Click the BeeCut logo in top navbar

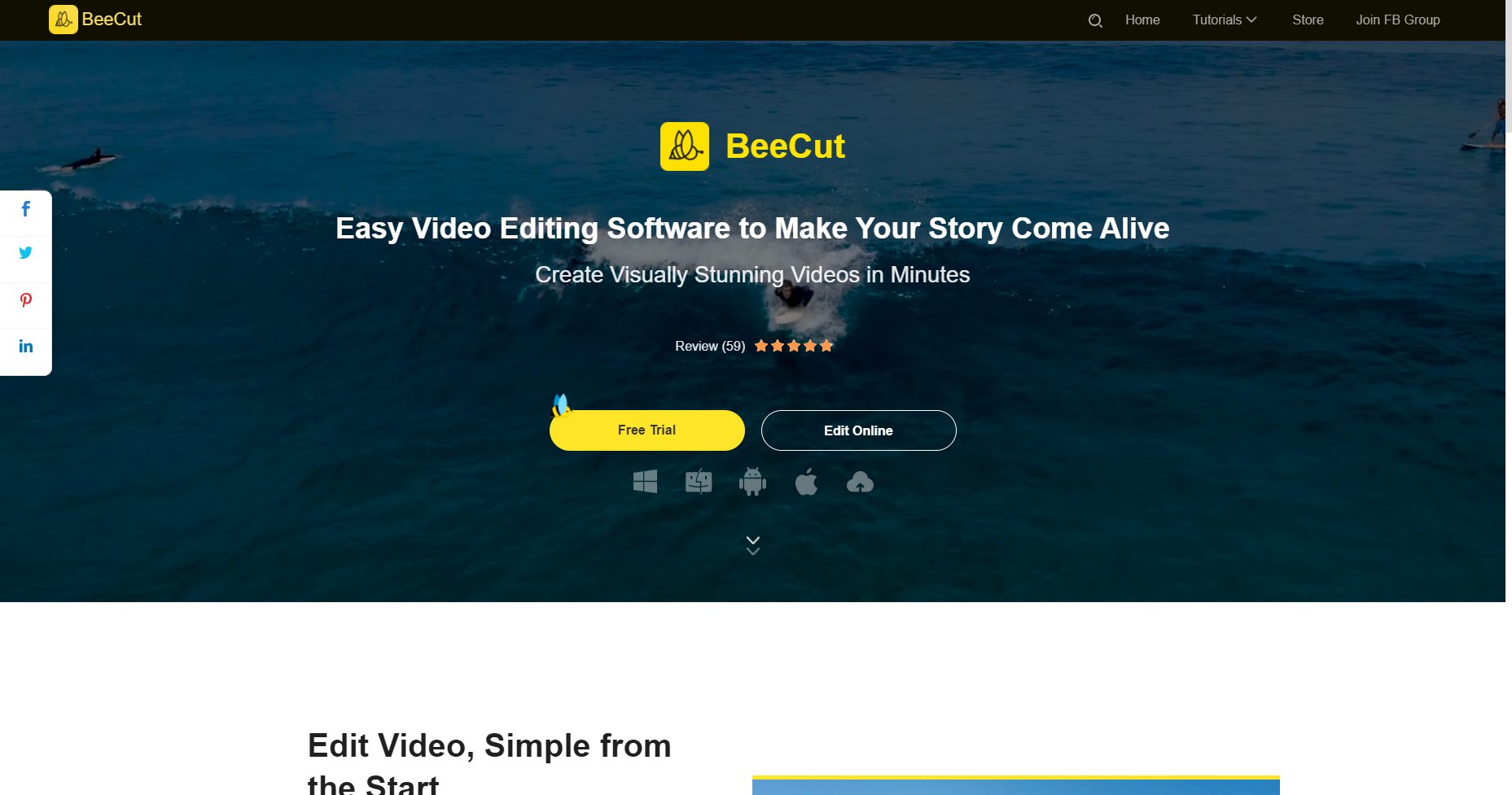click(95, 20)
